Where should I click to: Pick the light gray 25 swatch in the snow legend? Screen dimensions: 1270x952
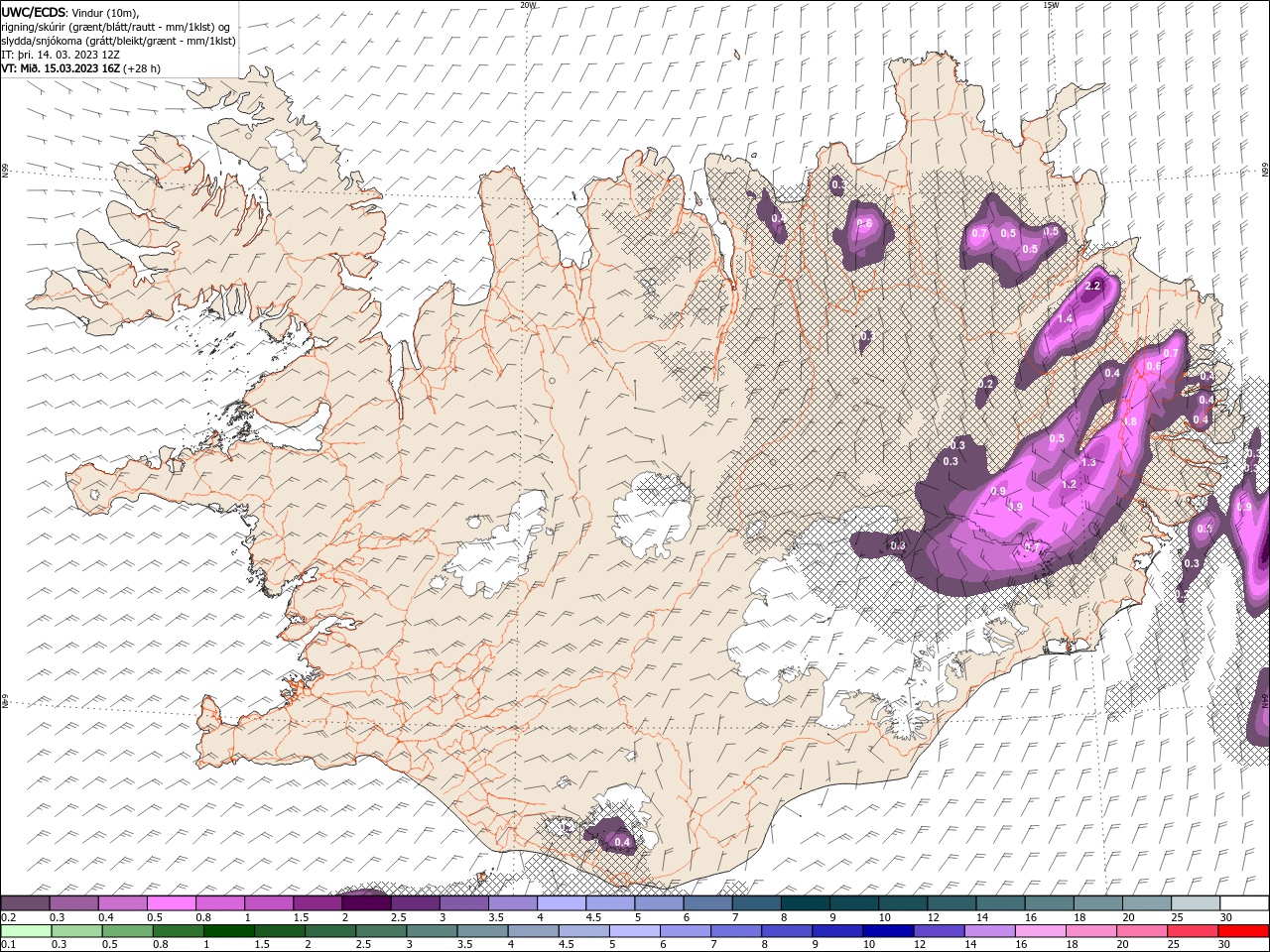(1195, 903)
